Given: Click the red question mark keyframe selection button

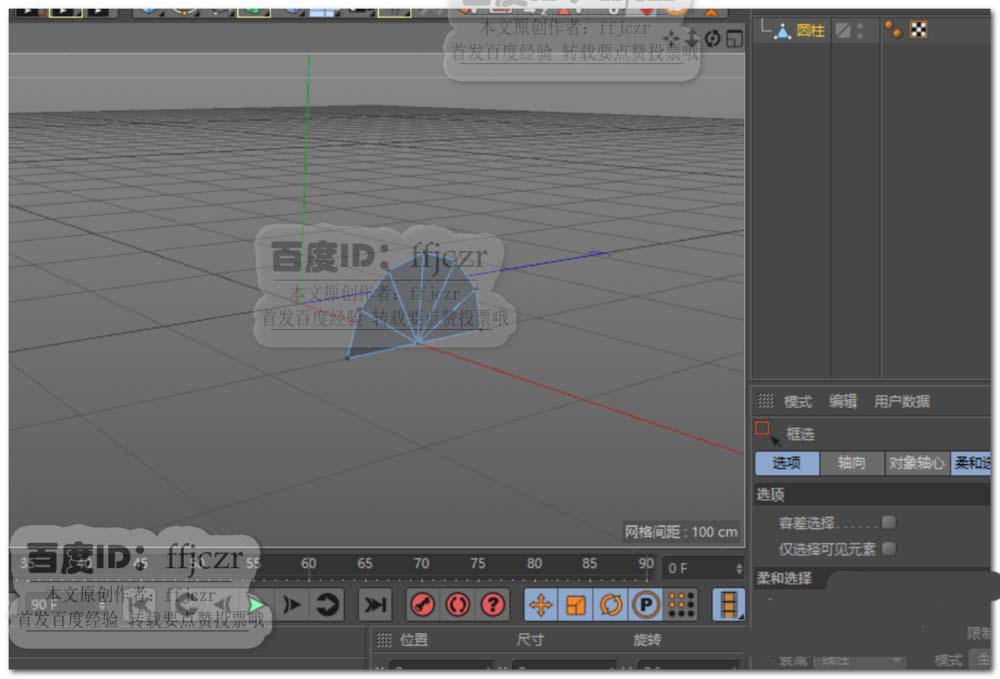Looking at the screenshot, I should pyautogui.click(x=492, y=604).
